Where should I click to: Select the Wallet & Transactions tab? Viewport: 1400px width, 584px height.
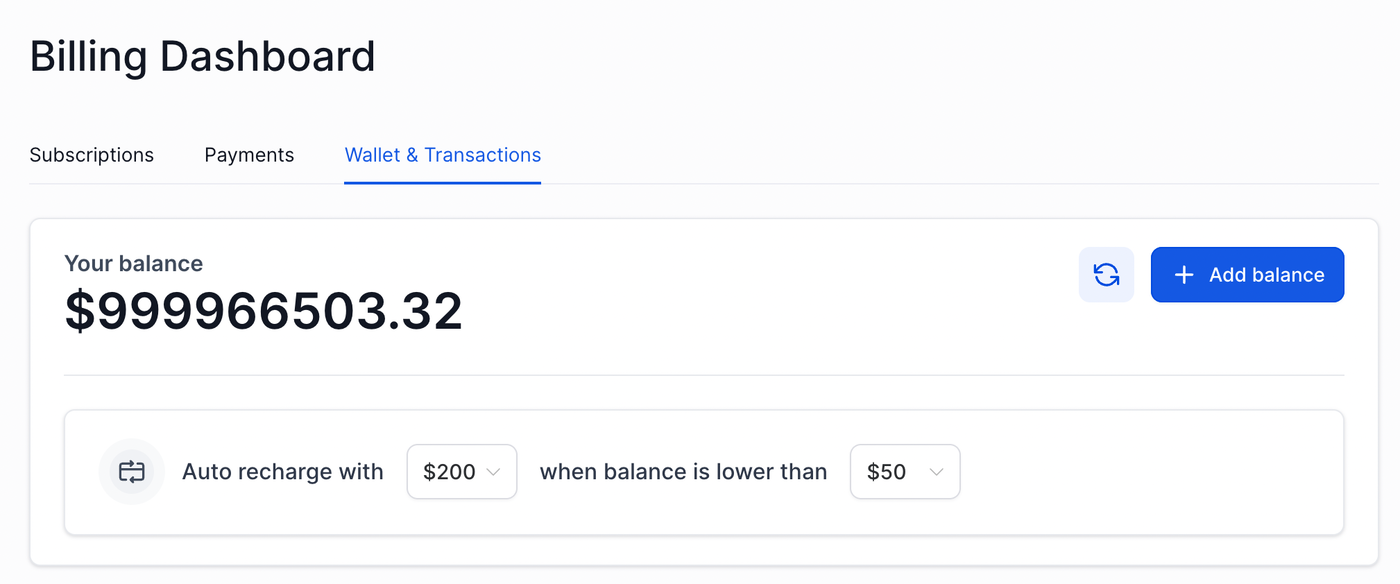[442, 155]
